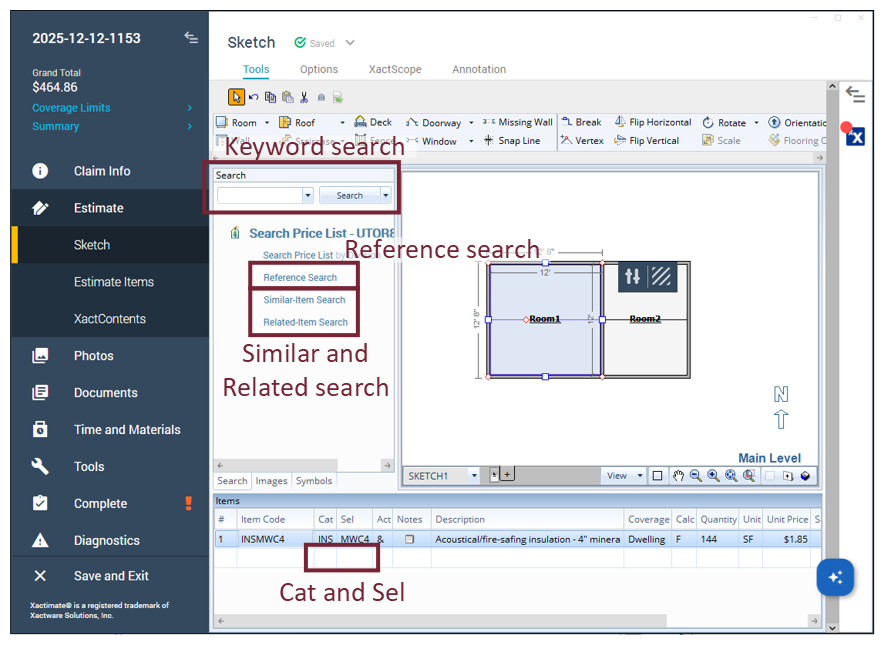Expand Coverage Limits in sidebar
The image size is (884, 645).
coord(189,108)
